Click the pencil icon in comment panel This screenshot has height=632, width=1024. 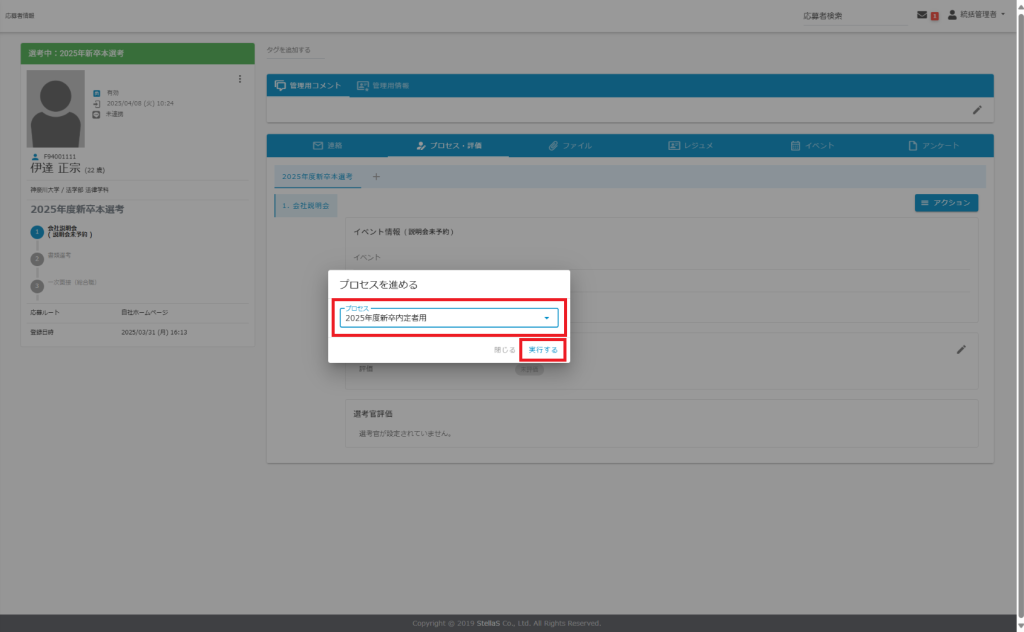(977, 110)
